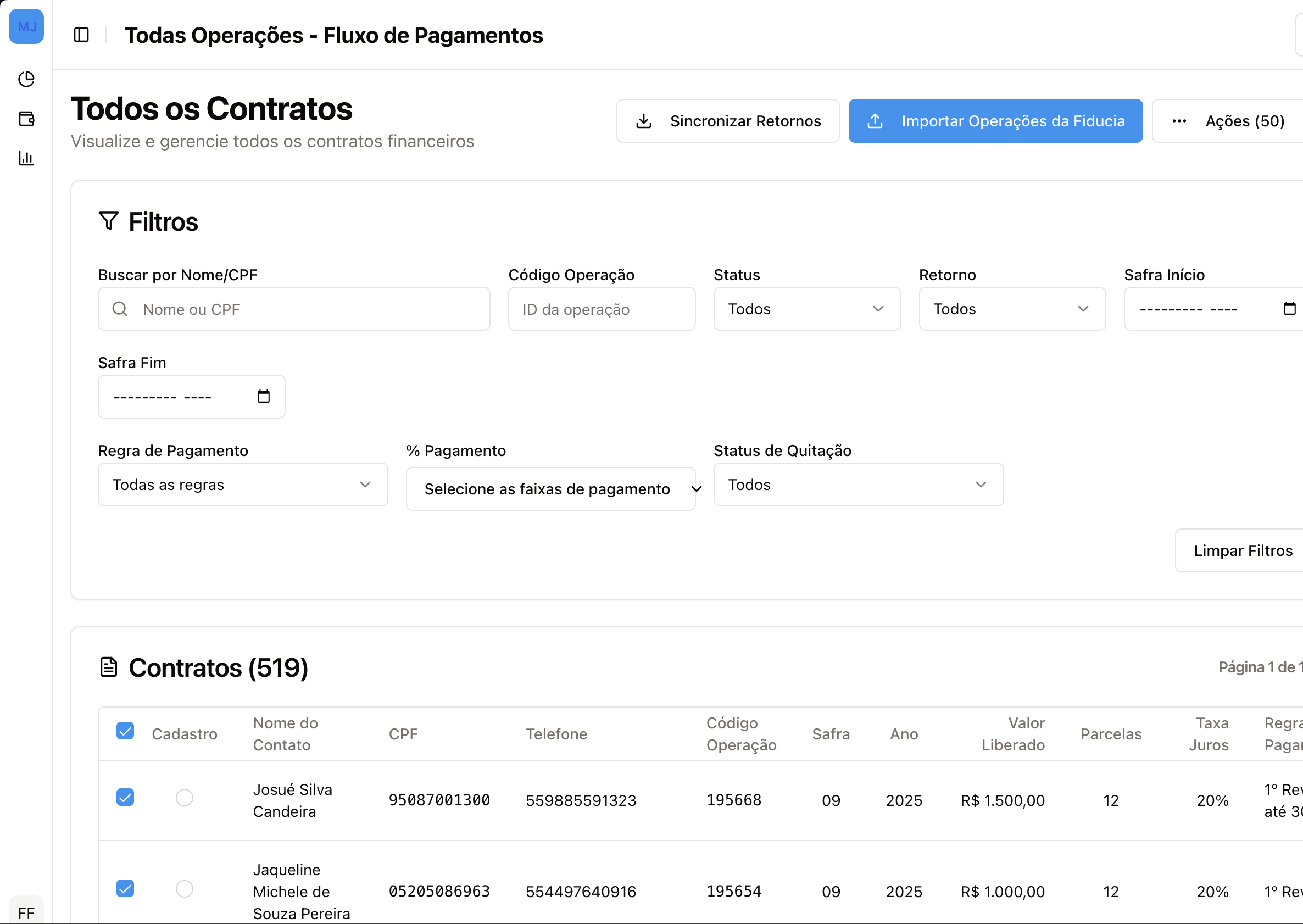Click the FF user avatar
This screenshot has width=1303, height=924.
(26, 912)
